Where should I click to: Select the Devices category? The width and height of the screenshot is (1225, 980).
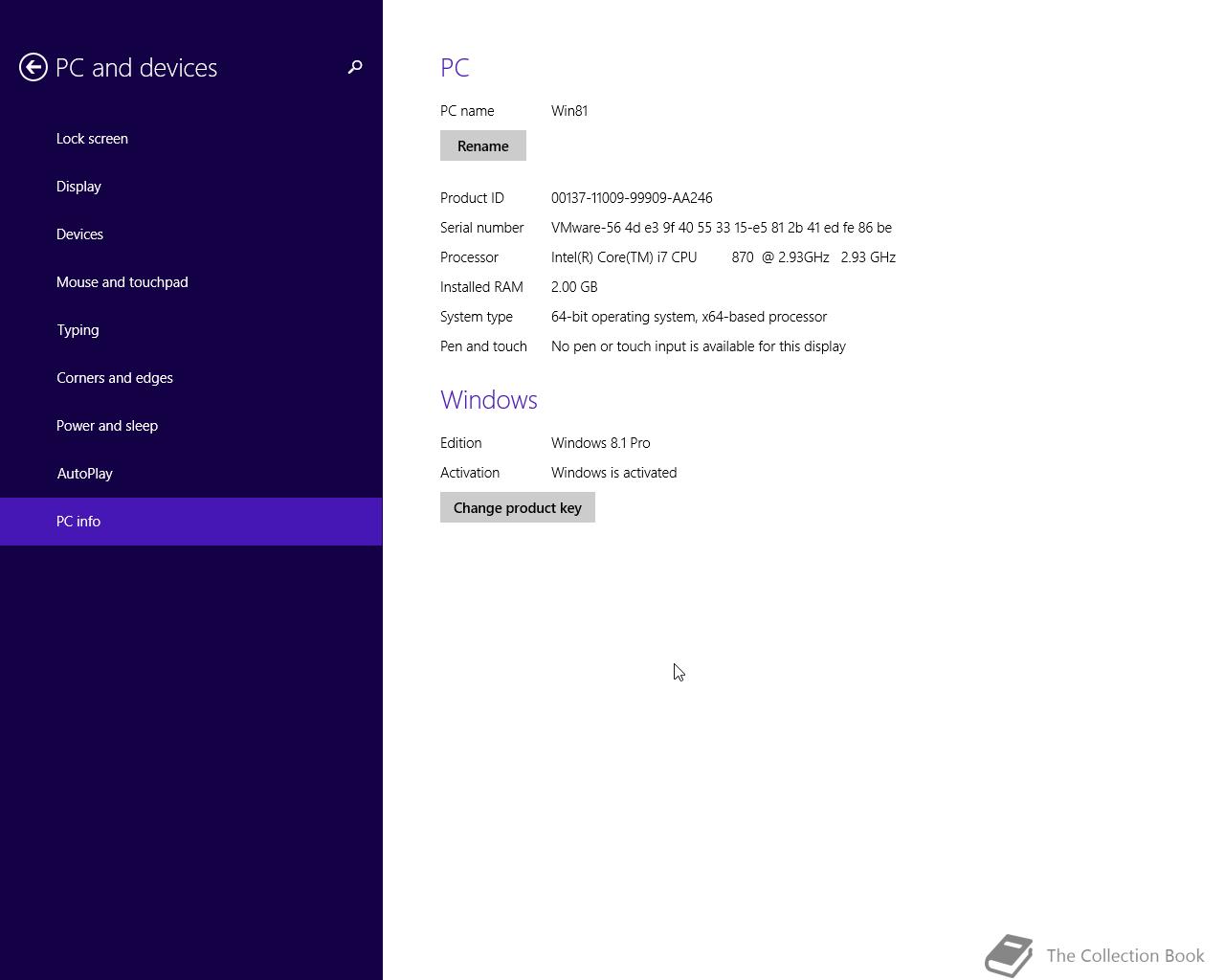[191, 234]
